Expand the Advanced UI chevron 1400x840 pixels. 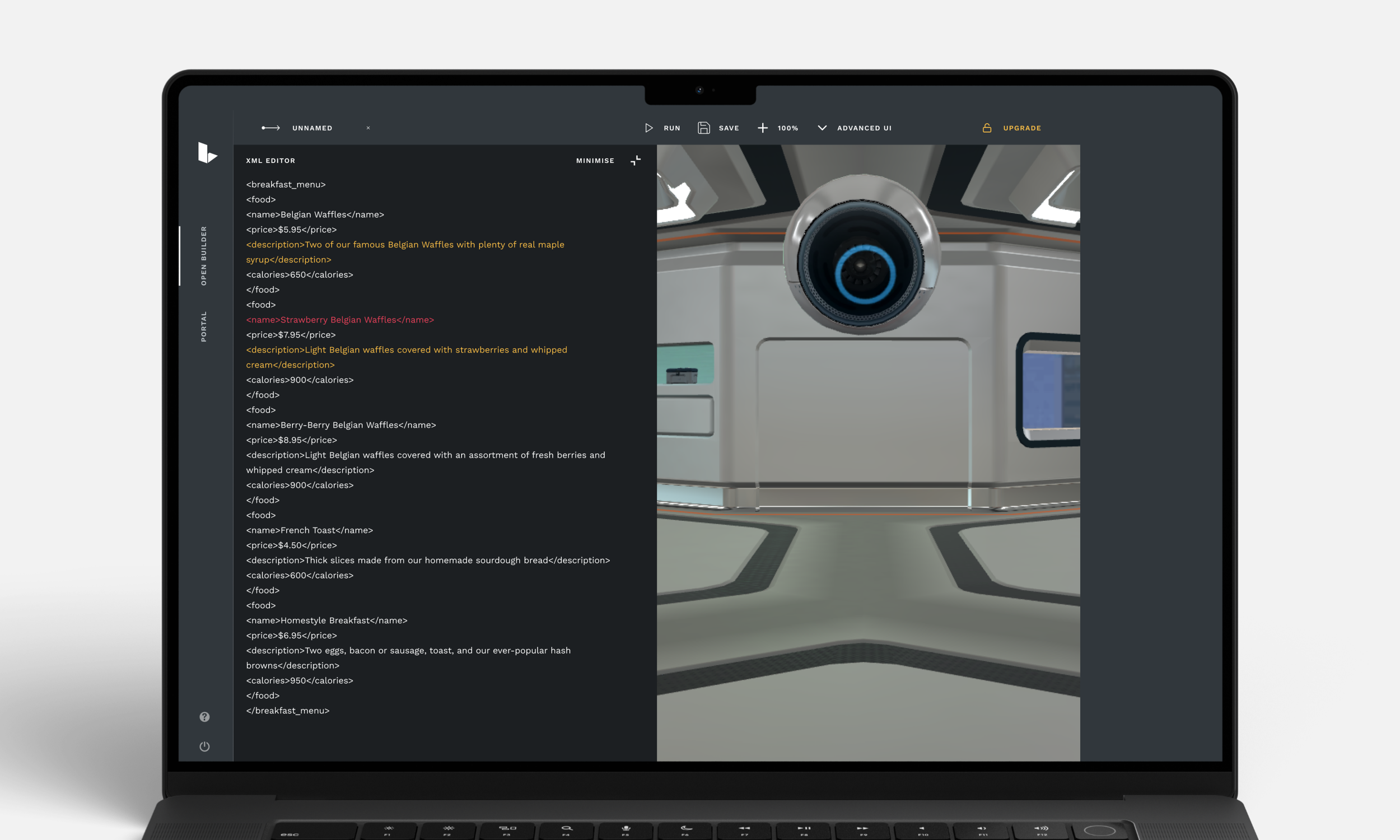pos(822,128)
